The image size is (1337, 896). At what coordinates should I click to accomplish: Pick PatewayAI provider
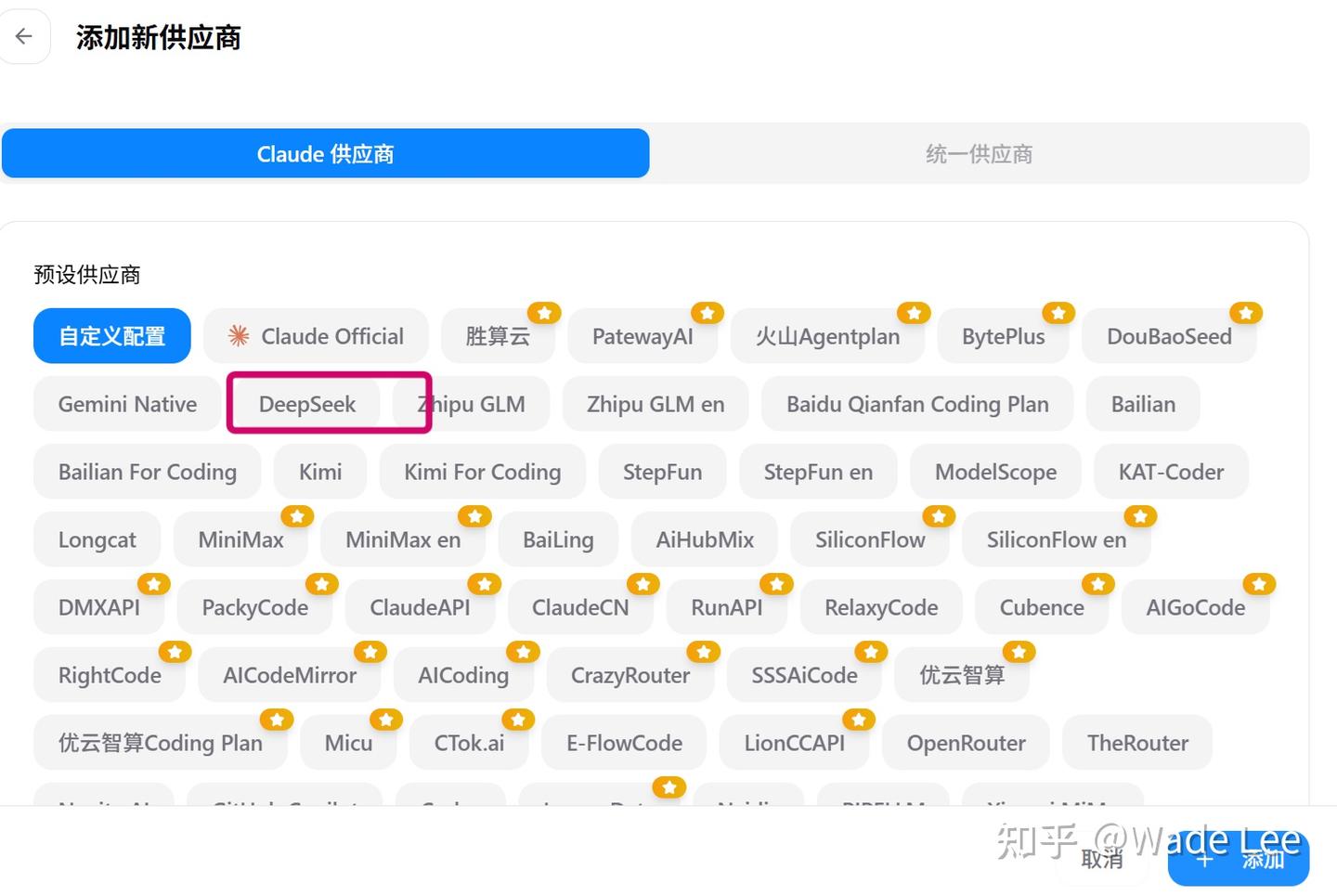click(x=643, y=336)
